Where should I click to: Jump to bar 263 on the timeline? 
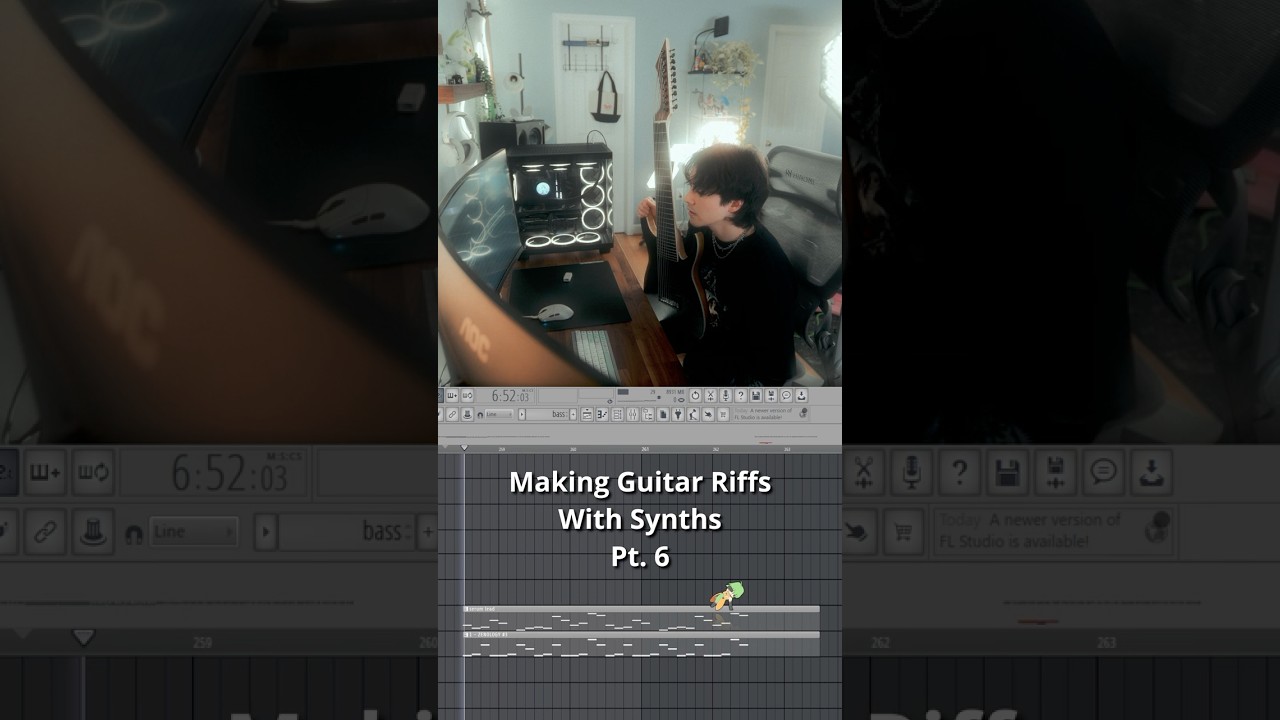click(787, 449)
